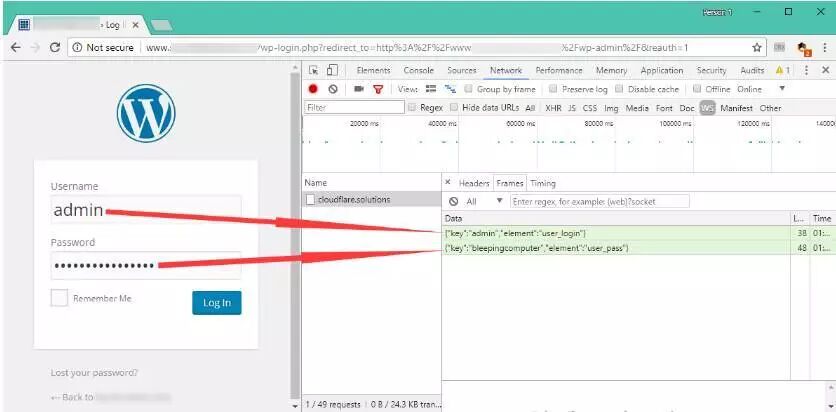Click the clear frames icon
The height and width of the screenshot is (412, 836).
(x=453, y=201)
